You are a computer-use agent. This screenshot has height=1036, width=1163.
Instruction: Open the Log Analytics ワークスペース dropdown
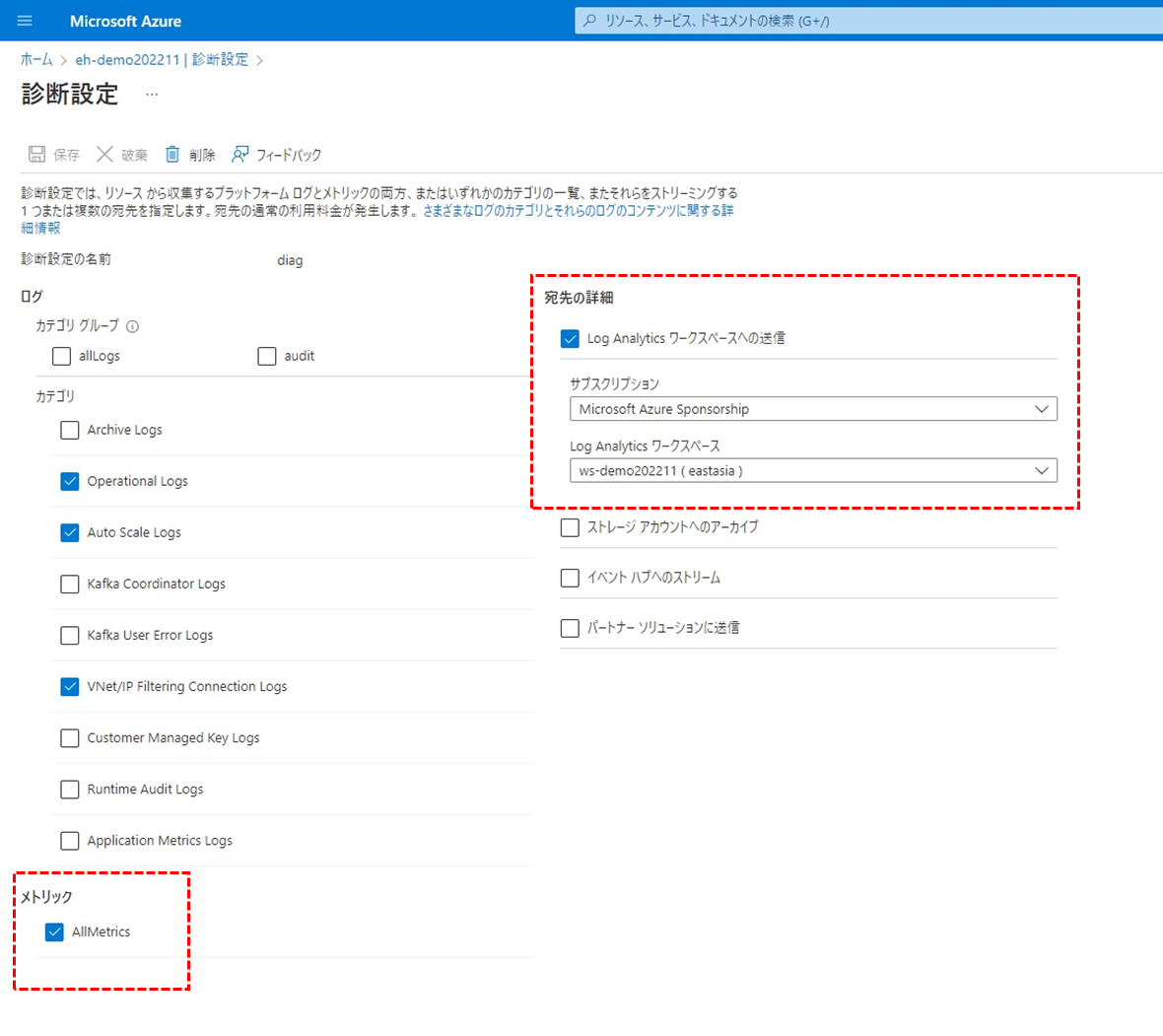coord(813,470)
